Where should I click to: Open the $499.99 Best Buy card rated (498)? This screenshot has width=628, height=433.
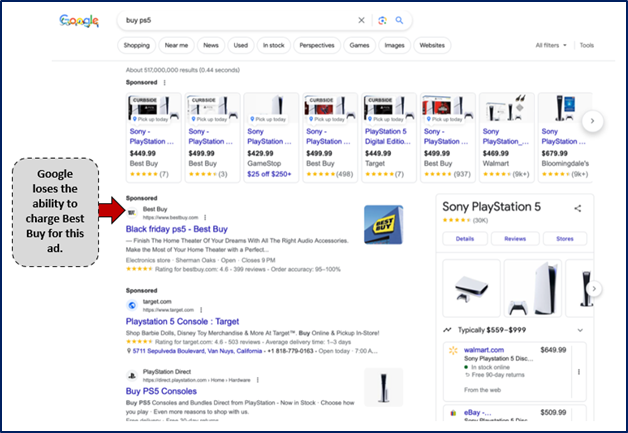pos(330,137)
